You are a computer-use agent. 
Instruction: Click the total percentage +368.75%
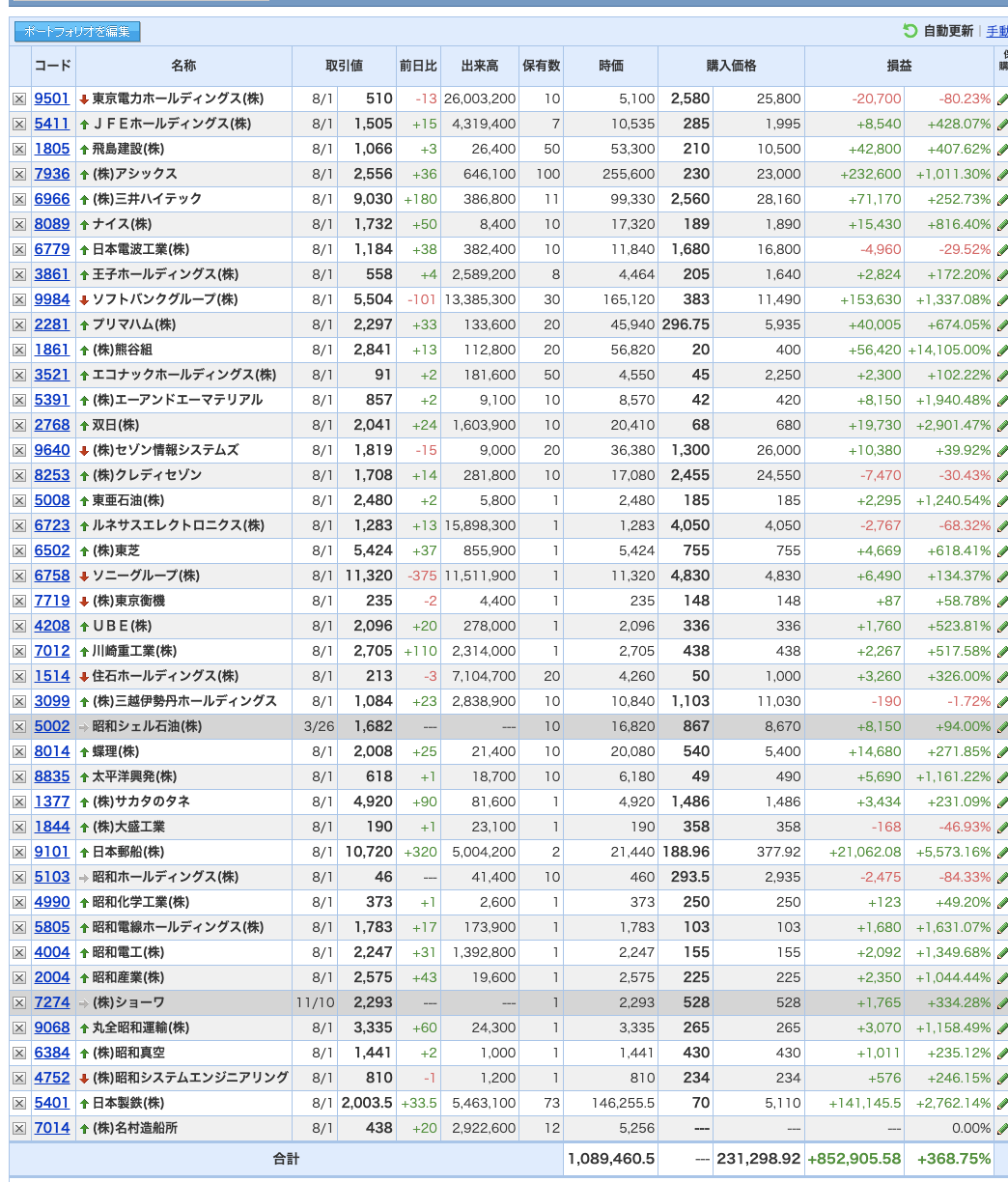pos(954,1158)
